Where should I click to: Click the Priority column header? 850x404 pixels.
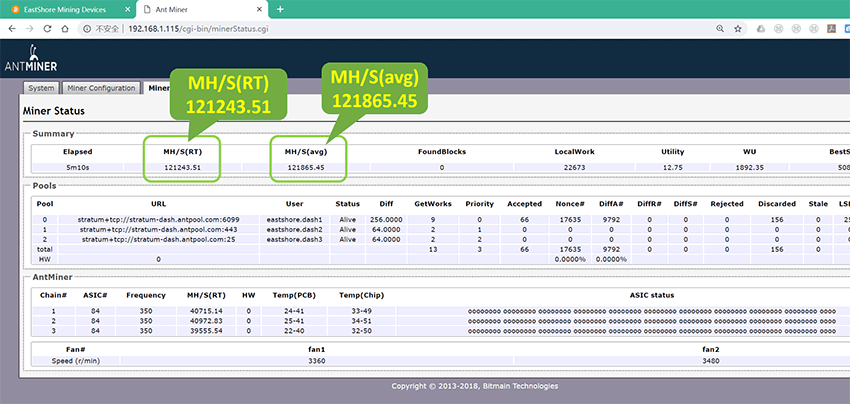point(480,204)
